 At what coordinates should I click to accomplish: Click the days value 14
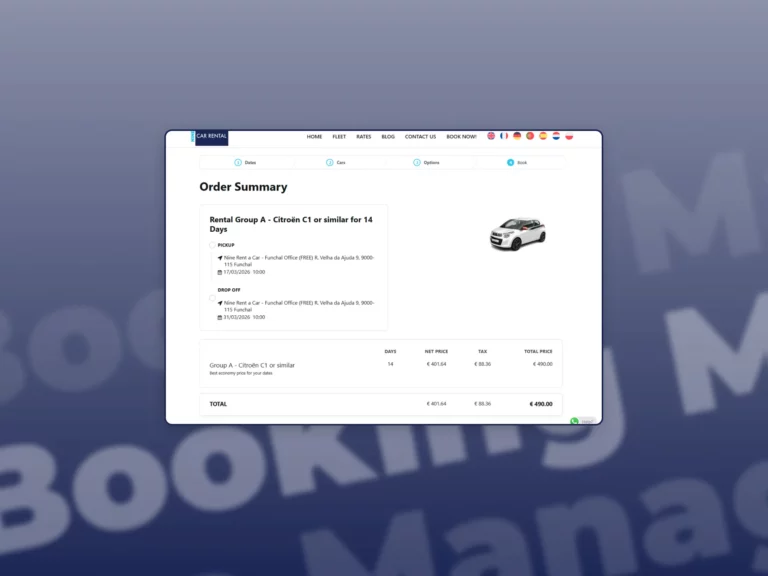click(390, 364)
